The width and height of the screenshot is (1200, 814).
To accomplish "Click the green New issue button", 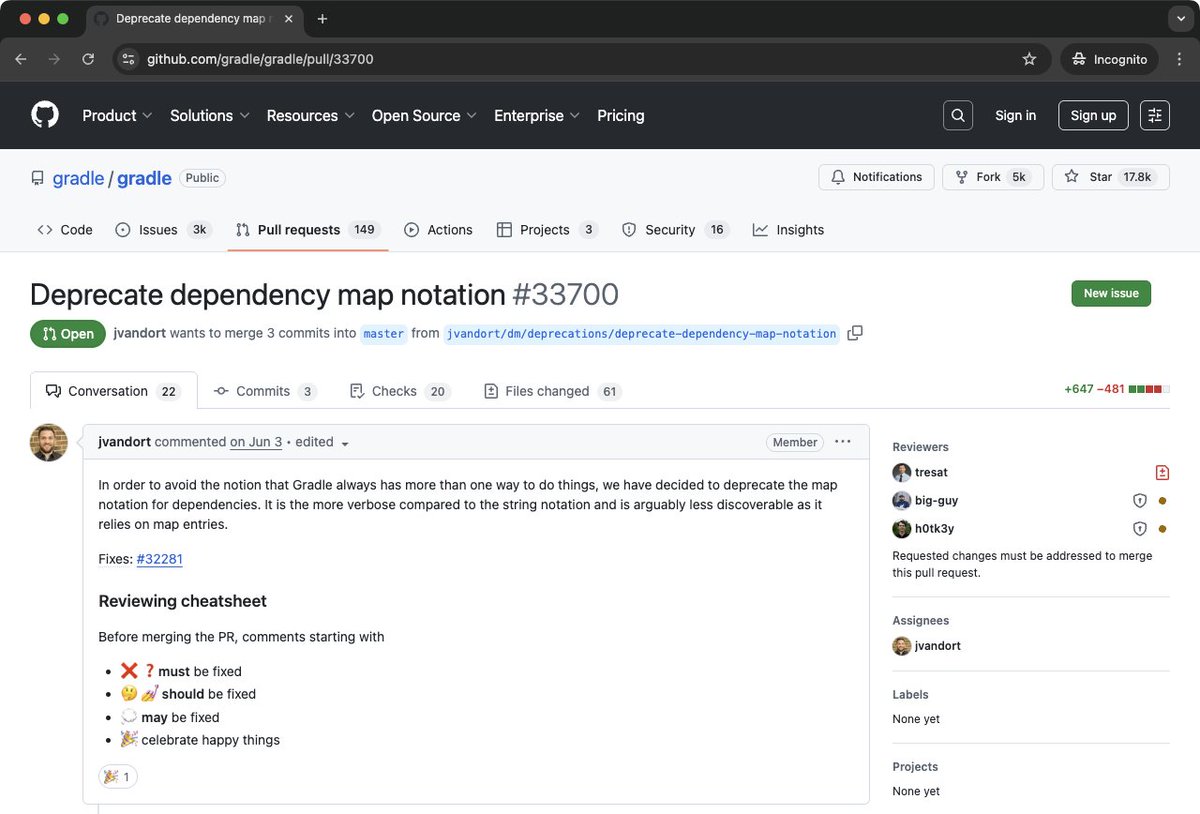I will pyautogui.click(x=1111, y=293).
